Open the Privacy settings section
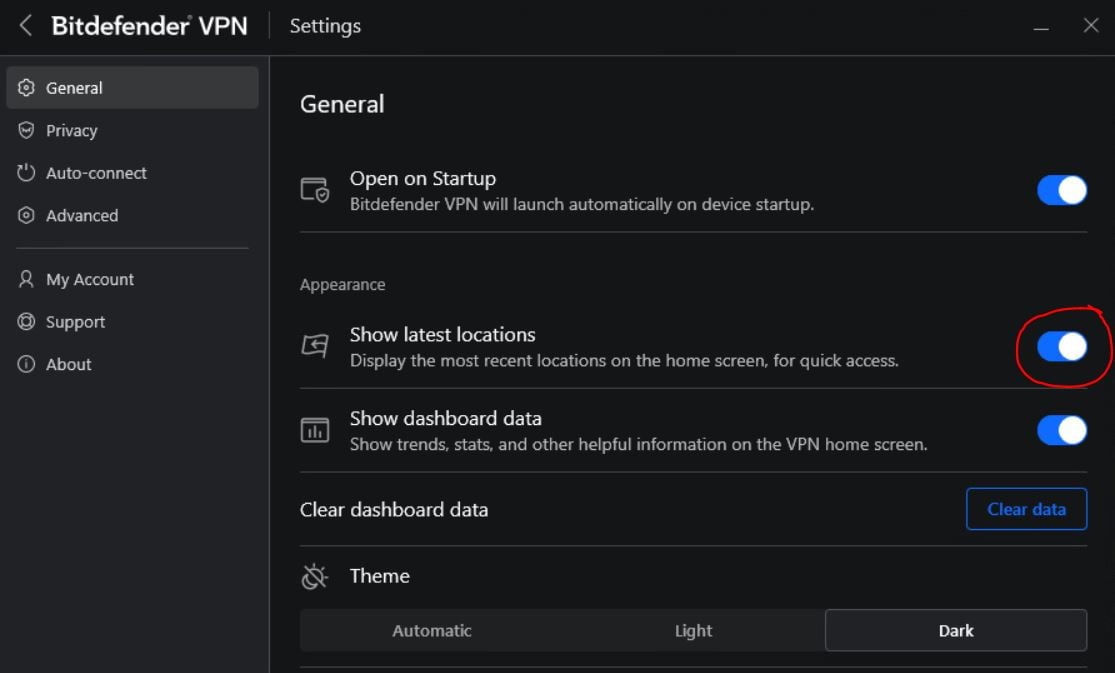The width and height of the screenshot is (1115, 673). [71, 131]
